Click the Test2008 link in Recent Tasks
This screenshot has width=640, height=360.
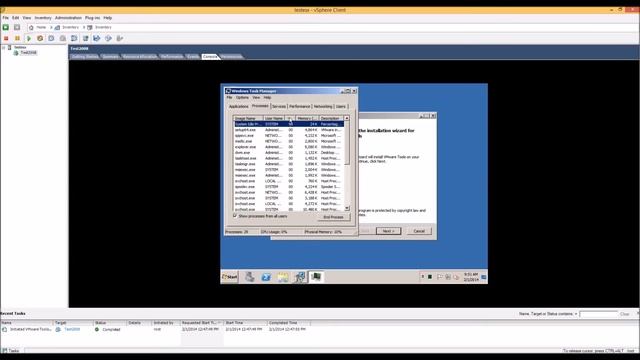click(x=72, y=329)
